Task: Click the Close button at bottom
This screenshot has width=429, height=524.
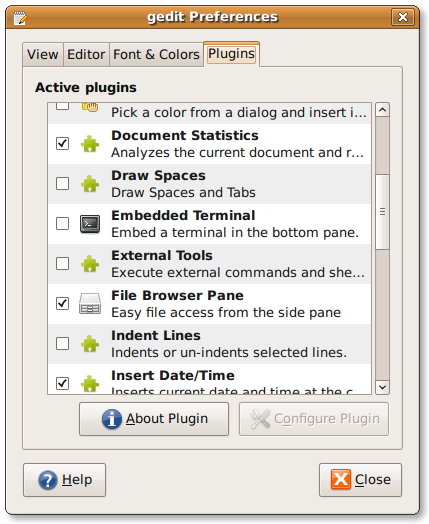Action: [361, 480]
